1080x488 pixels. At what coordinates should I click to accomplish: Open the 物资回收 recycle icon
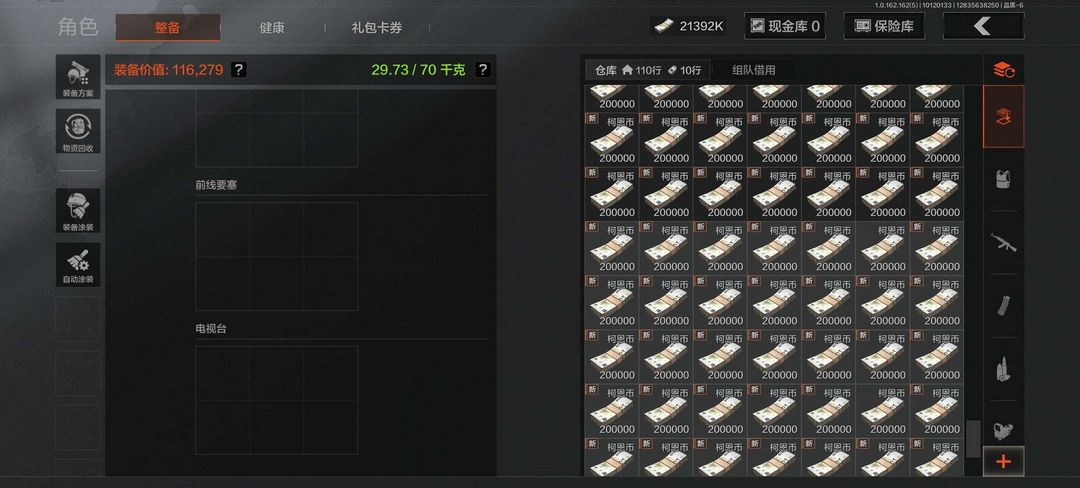point(78,131)
